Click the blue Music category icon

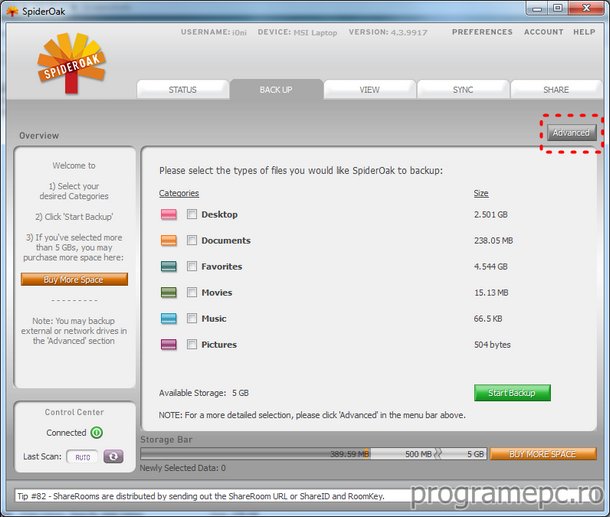168,319
